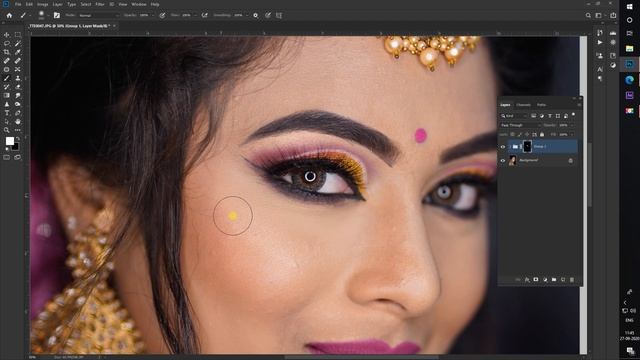The height and width of the screenshot is (360, 640).
Task: Delete layer trash icon
Action: click(572, 280)
